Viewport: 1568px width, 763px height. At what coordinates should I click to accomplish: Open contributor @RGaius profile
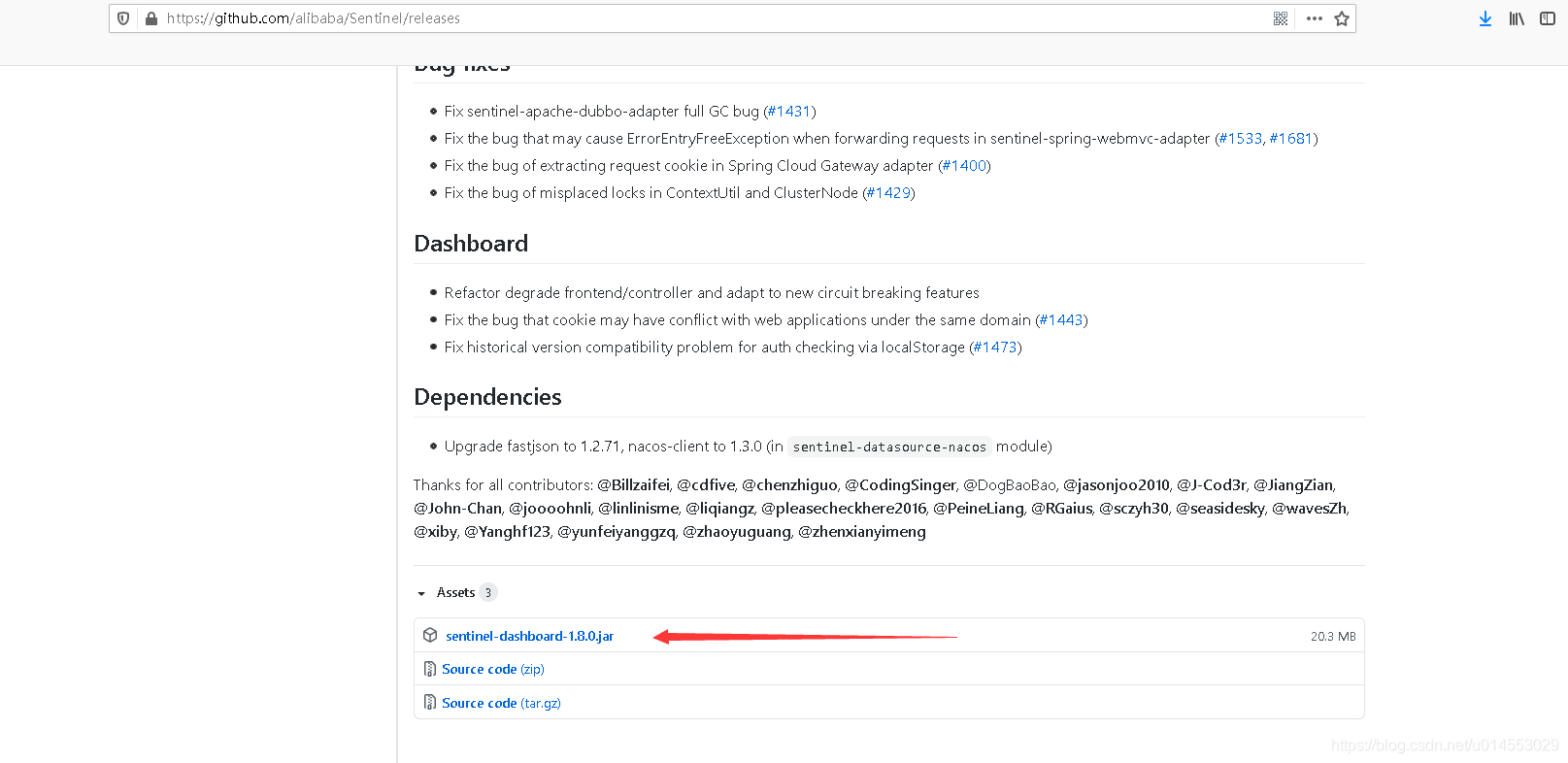(x=1061, y=509)
